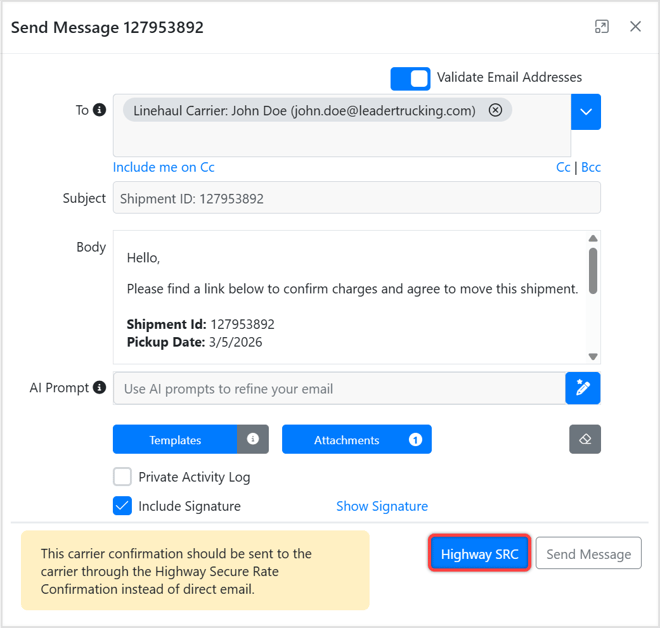The height and width of the screenshot is (628, 660).
Task: Click the Highway SRC button
Action: coord(479,554)
